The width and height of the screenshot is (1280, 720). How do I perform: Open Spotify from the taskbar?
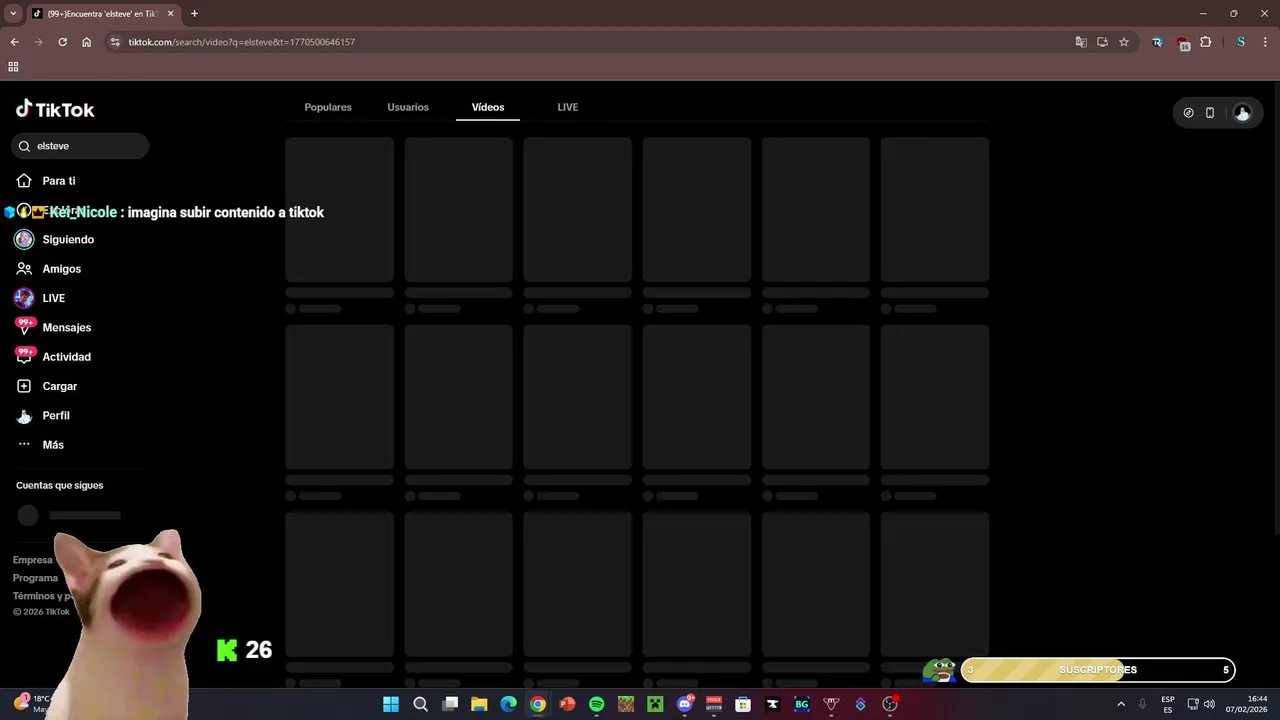[597, 704]
